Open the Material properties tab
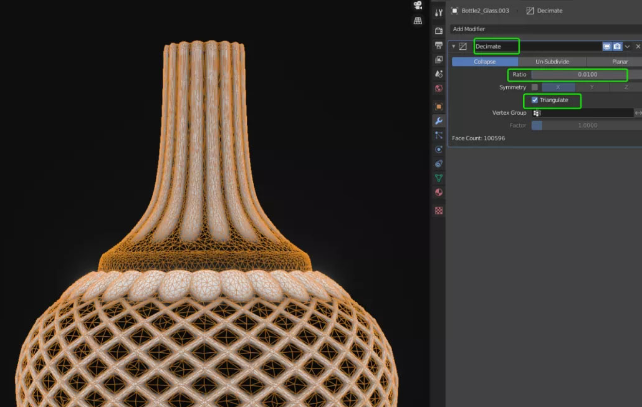This screenshot has height=407, width=642. pos(439,192)
